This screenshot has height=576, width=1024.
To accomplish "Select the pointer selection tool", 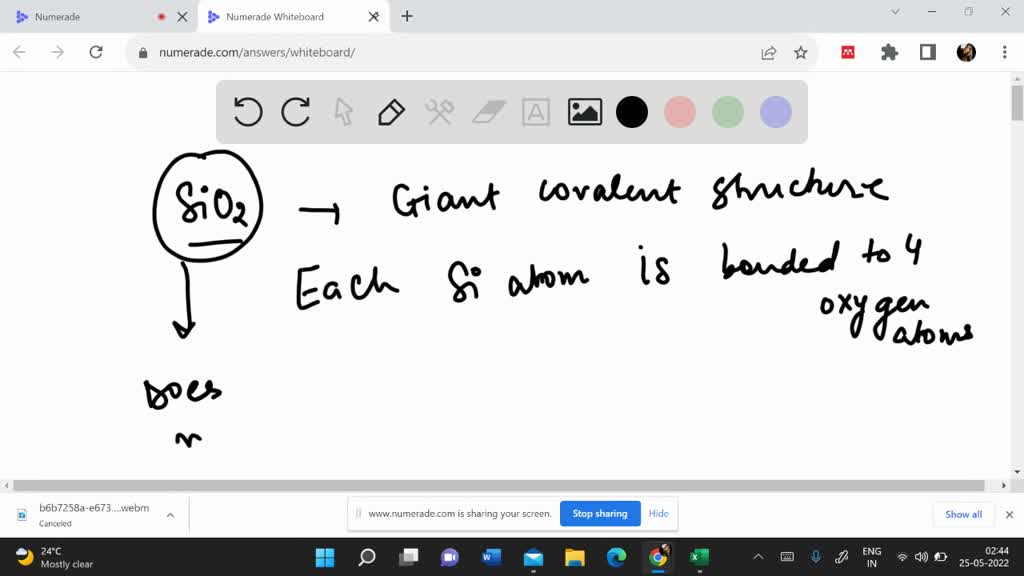I will click(x=344, y=112).
